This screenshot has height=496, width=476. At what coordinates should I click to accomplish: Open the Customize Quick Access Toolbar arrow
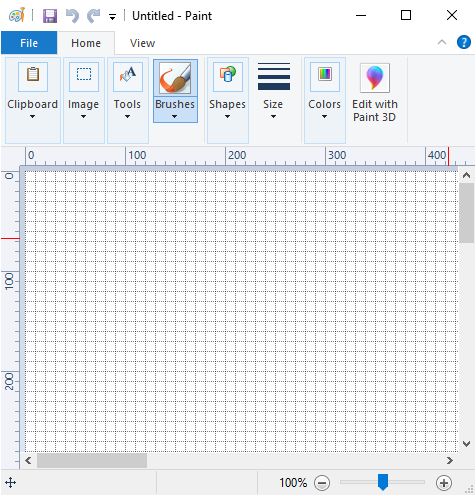(113, 17)
